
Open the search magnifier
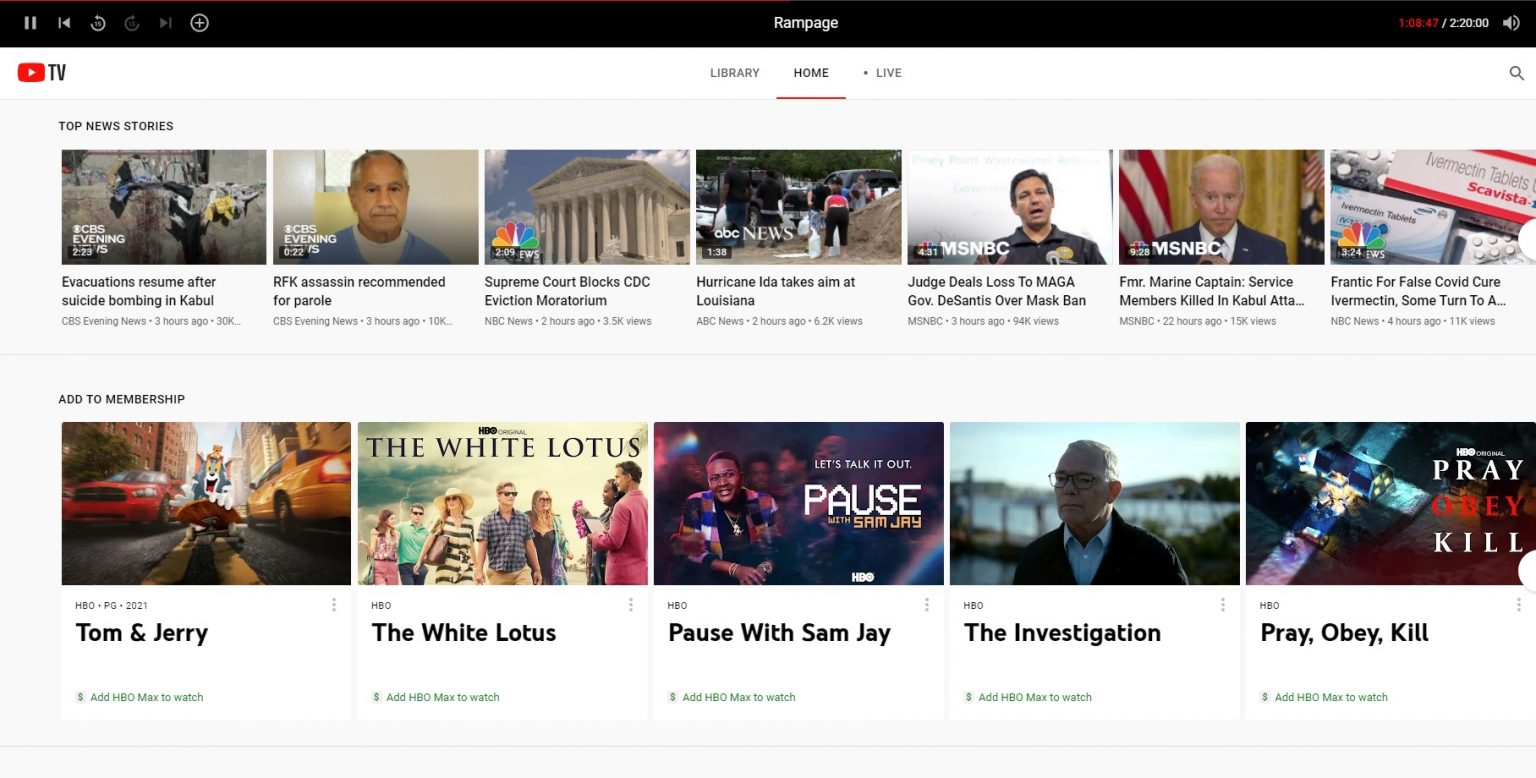tap(1516, 72)
